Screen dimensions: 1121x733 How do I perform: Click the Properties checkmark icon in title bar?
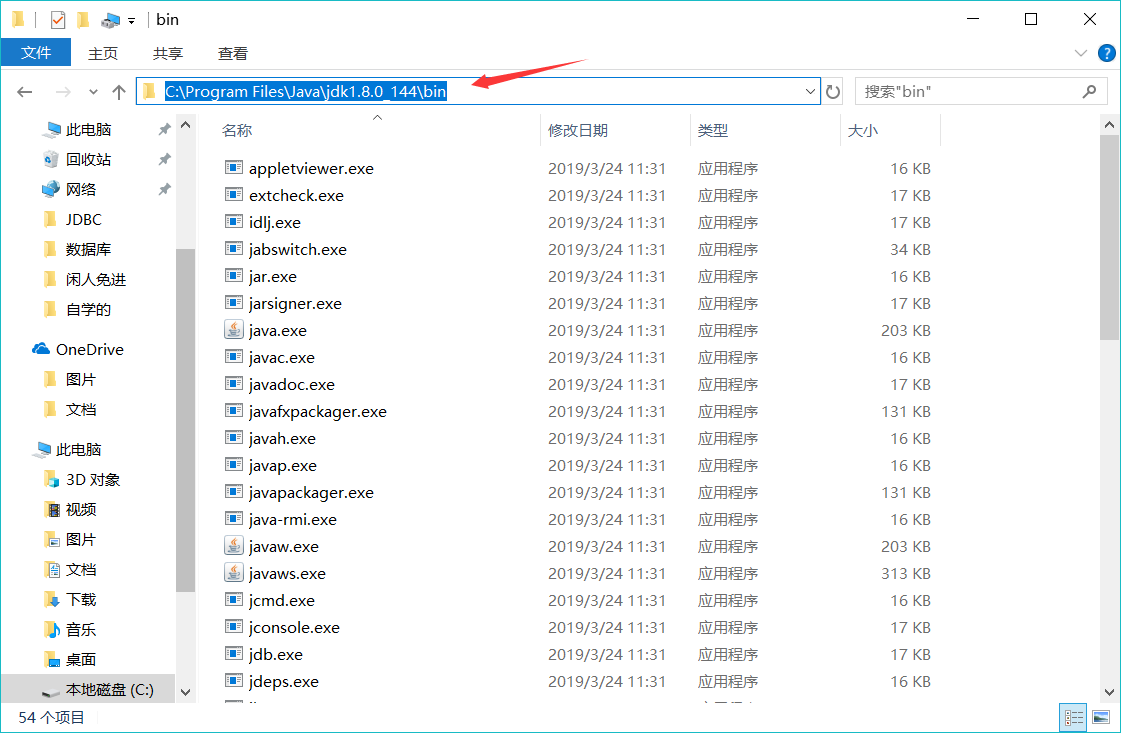click(58, 20)
